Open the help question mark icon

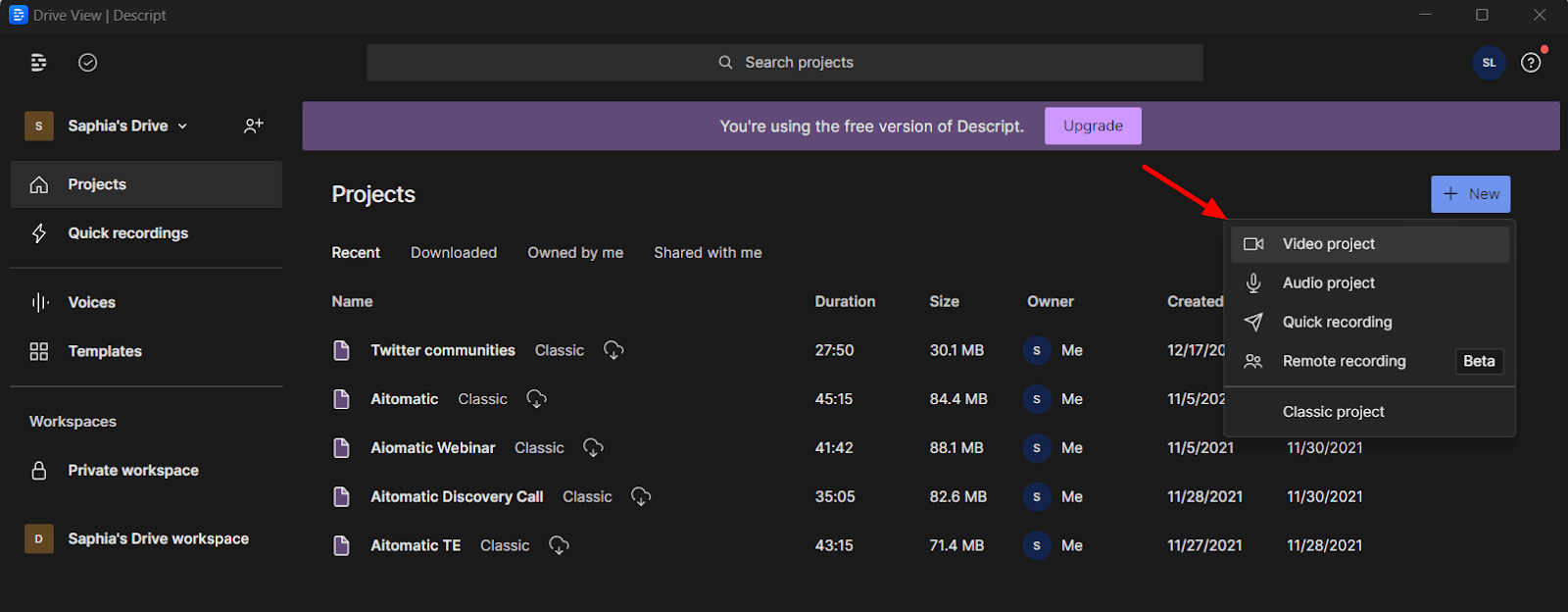pos(1531,63)
